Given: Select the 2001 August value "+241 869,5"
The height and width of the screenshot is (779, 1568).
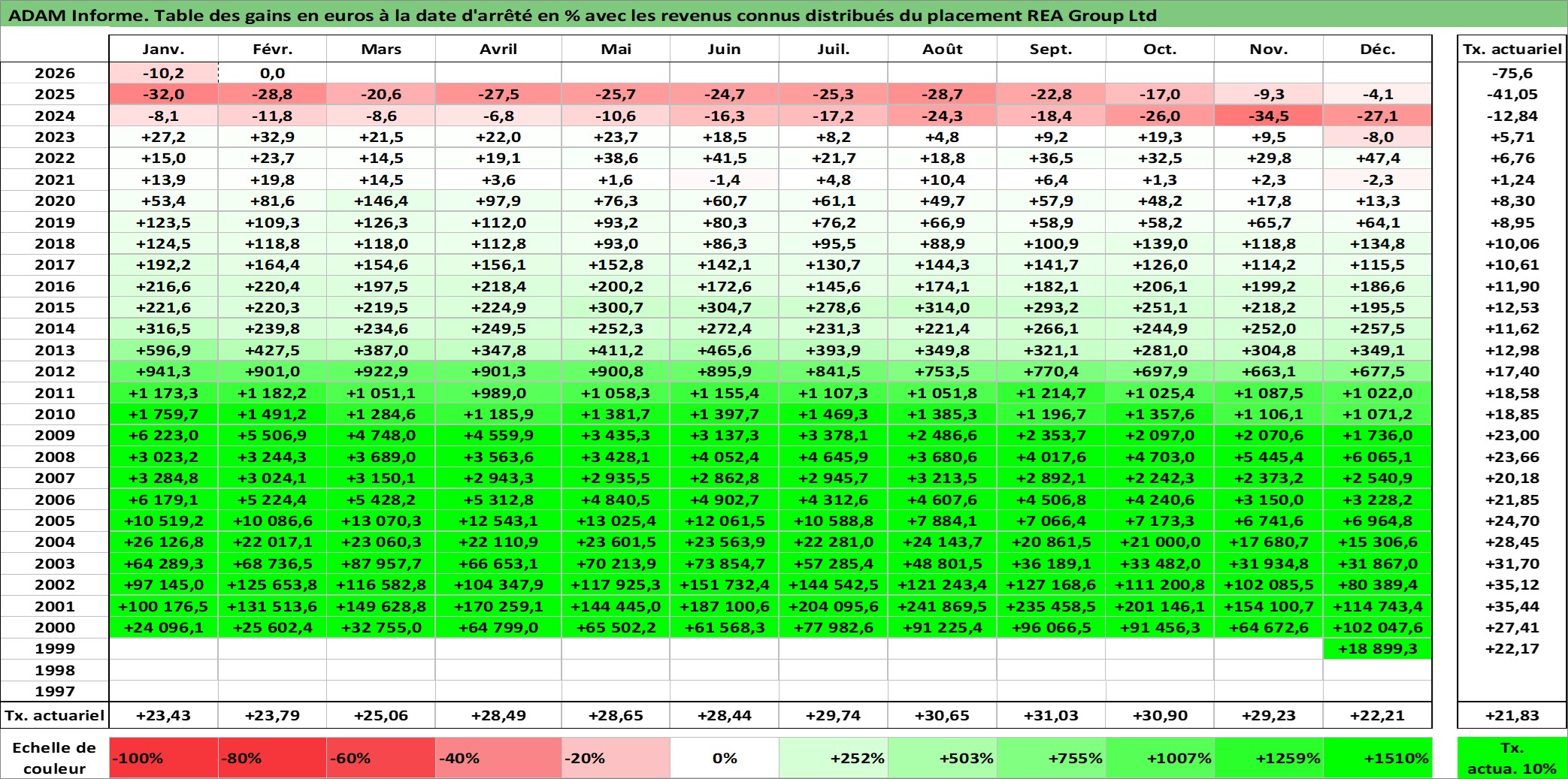Looking at the screenshot, I should tap(943, 606).
